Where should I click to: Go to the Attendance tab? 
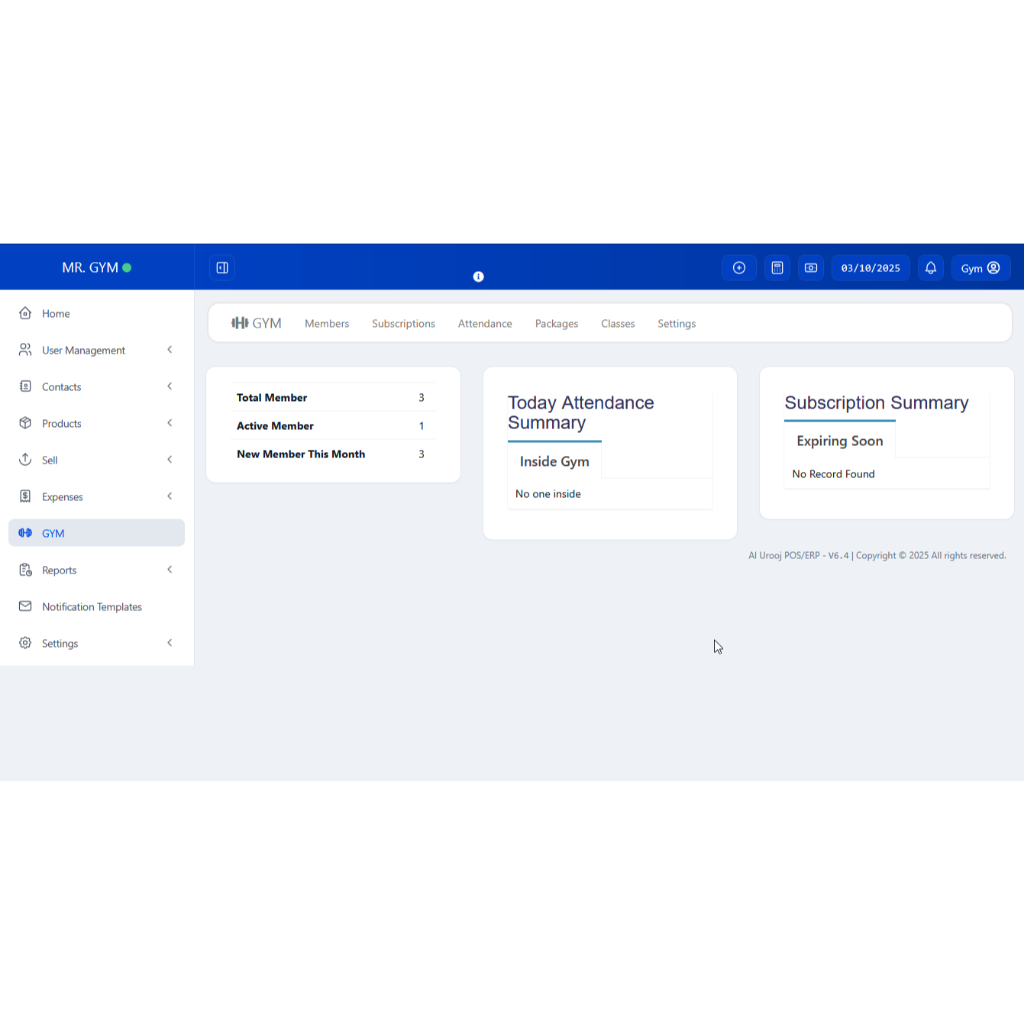click(x=485, y=324)
